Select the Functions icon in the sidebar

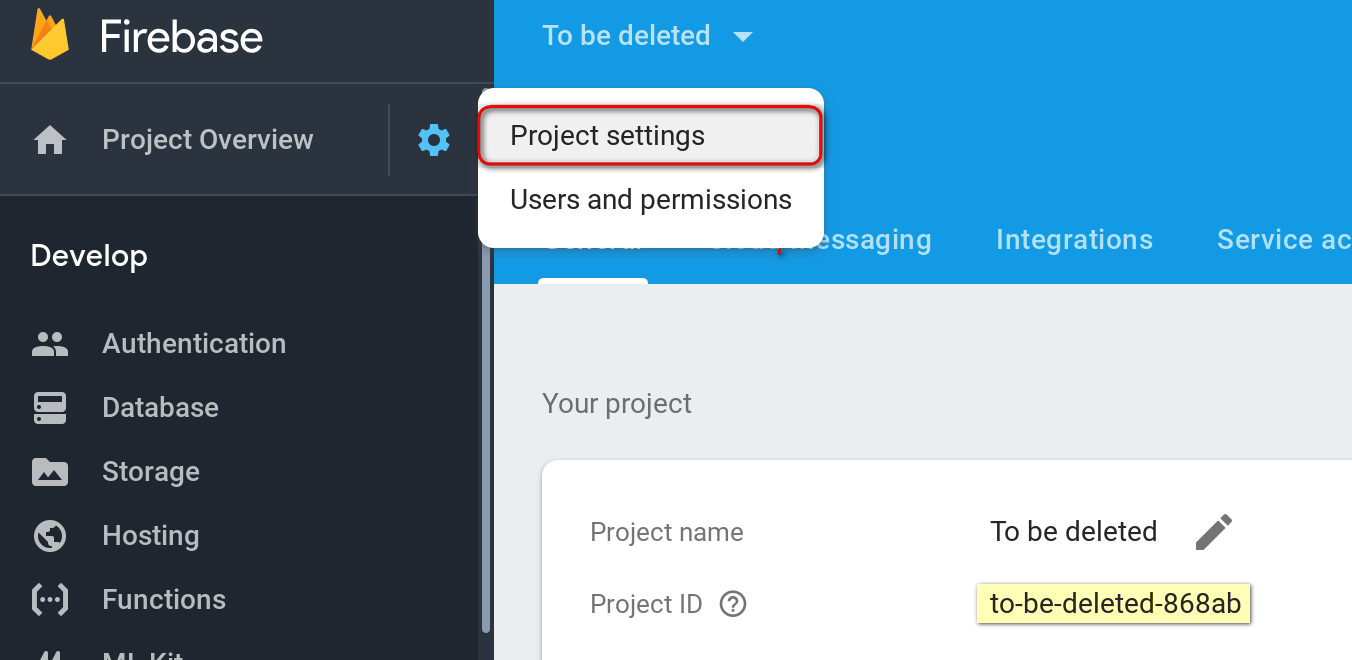tap(49, 599)
